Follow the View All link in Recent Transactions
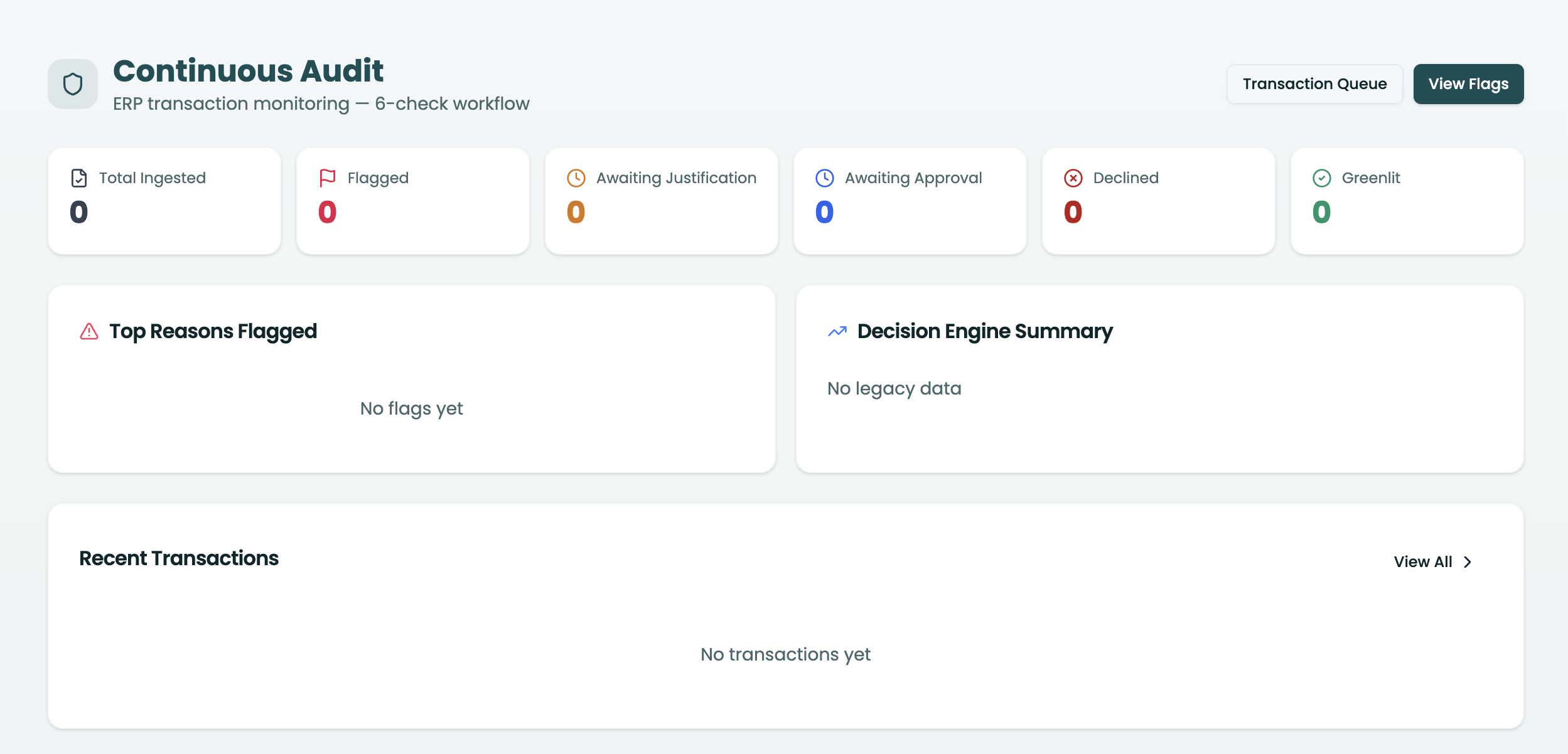 point(1433,562)
